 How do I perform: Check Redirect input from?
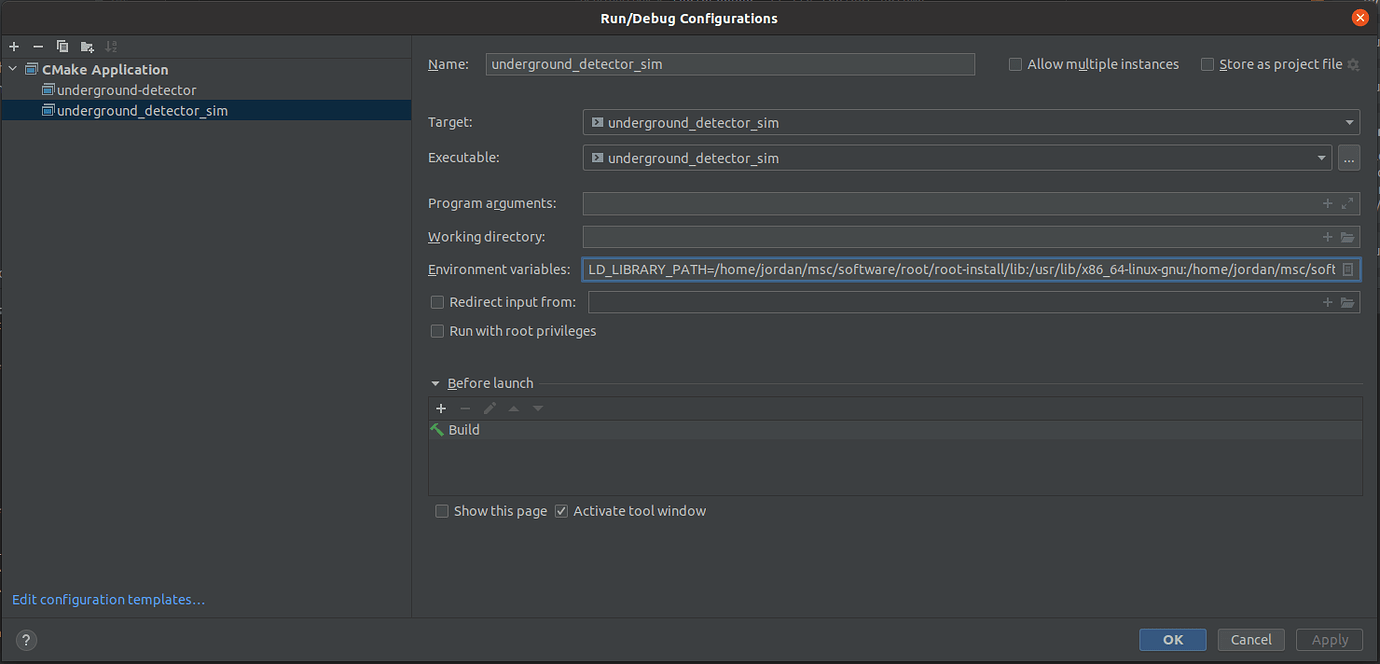(437, 301)
